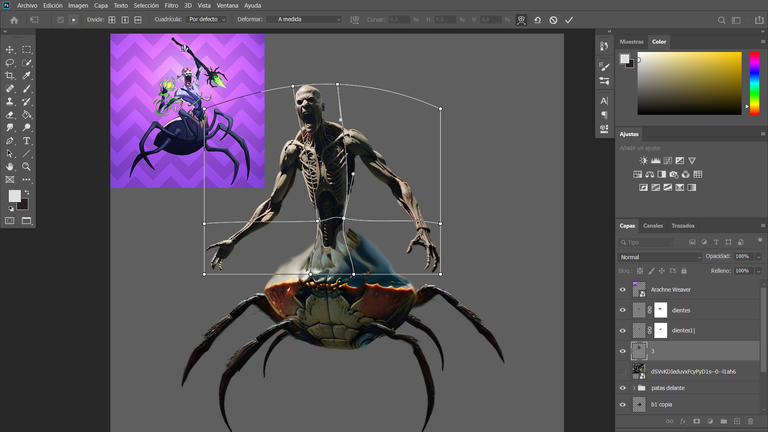The width and height of the screenshot is (768, 432).
Task: Select the Arachne Weaver layer thumbnail
Action: pos(639,290)
